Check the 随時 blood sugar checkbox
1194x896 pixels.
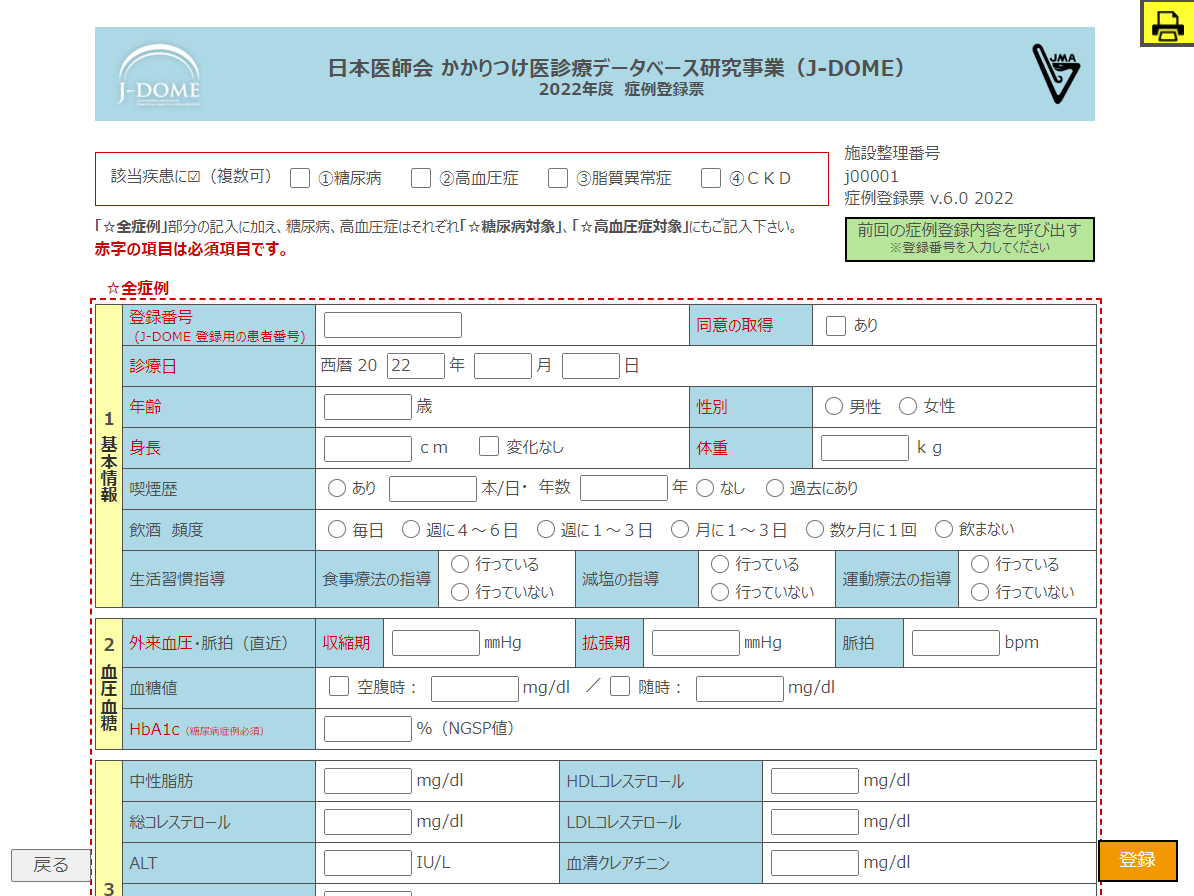click(x=621, y=687)
